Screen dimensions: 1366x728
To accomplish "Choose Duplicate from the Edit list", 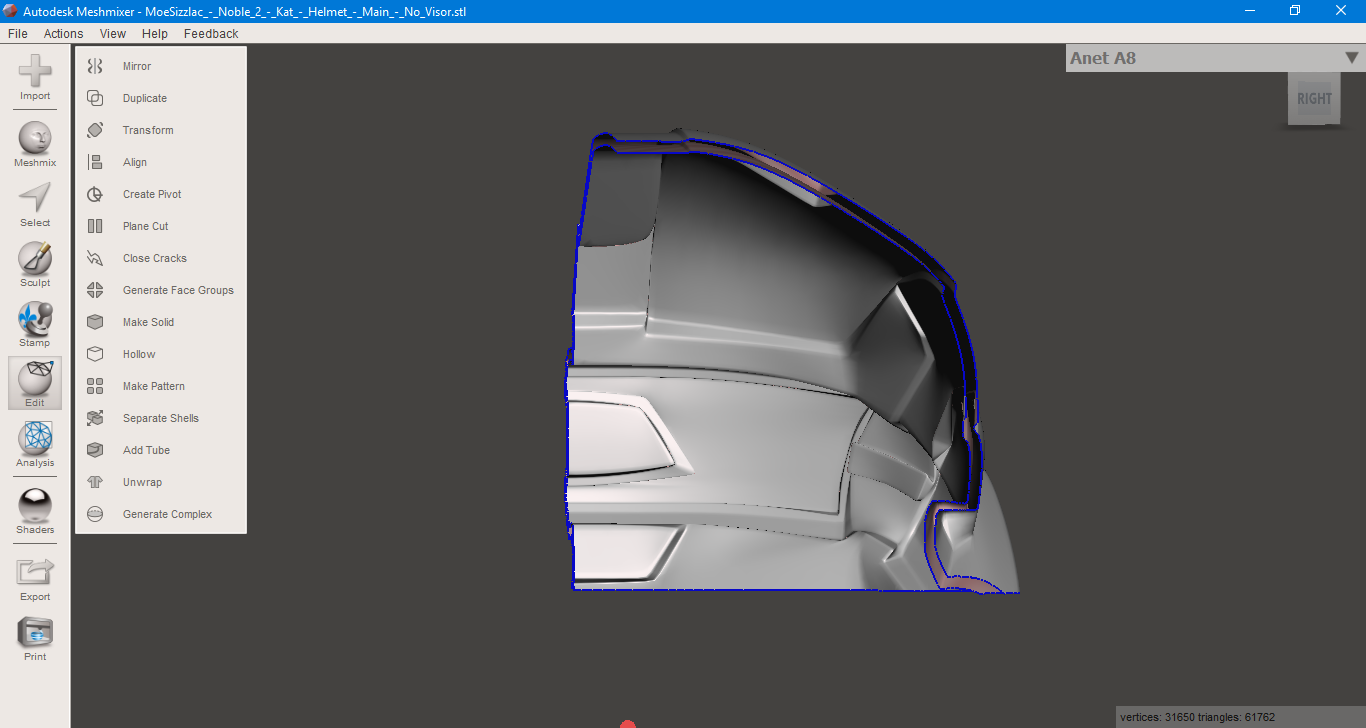I will [x=145, y=98].
